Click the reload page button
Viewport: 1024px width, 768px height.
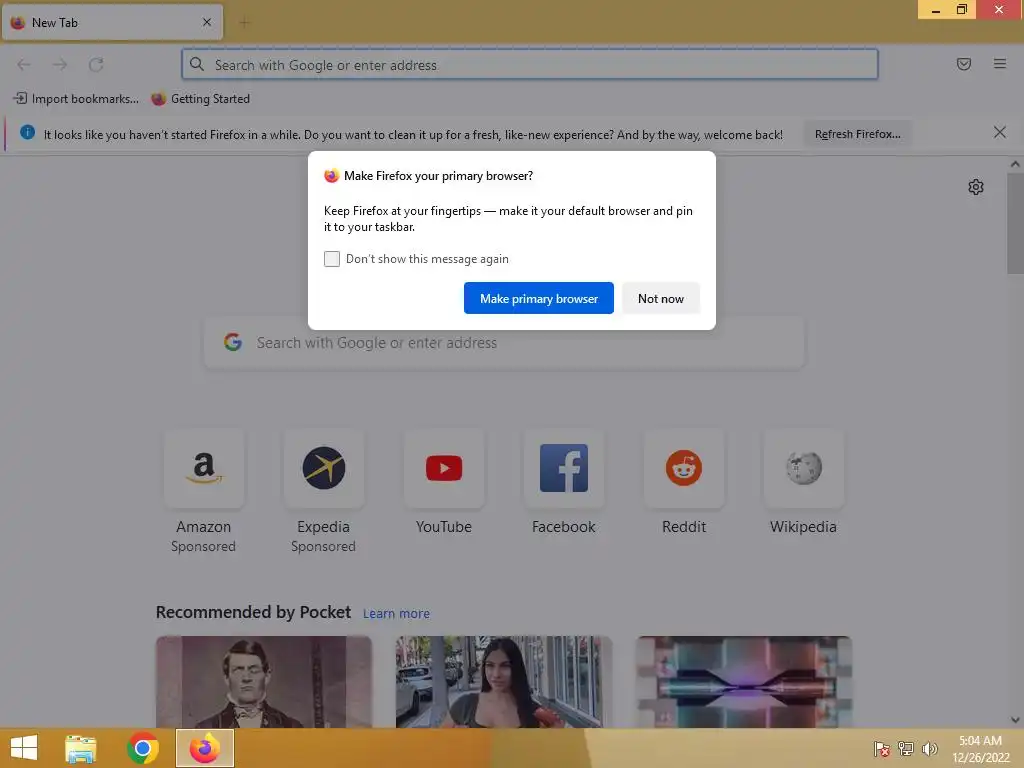[x=96, y=64]
